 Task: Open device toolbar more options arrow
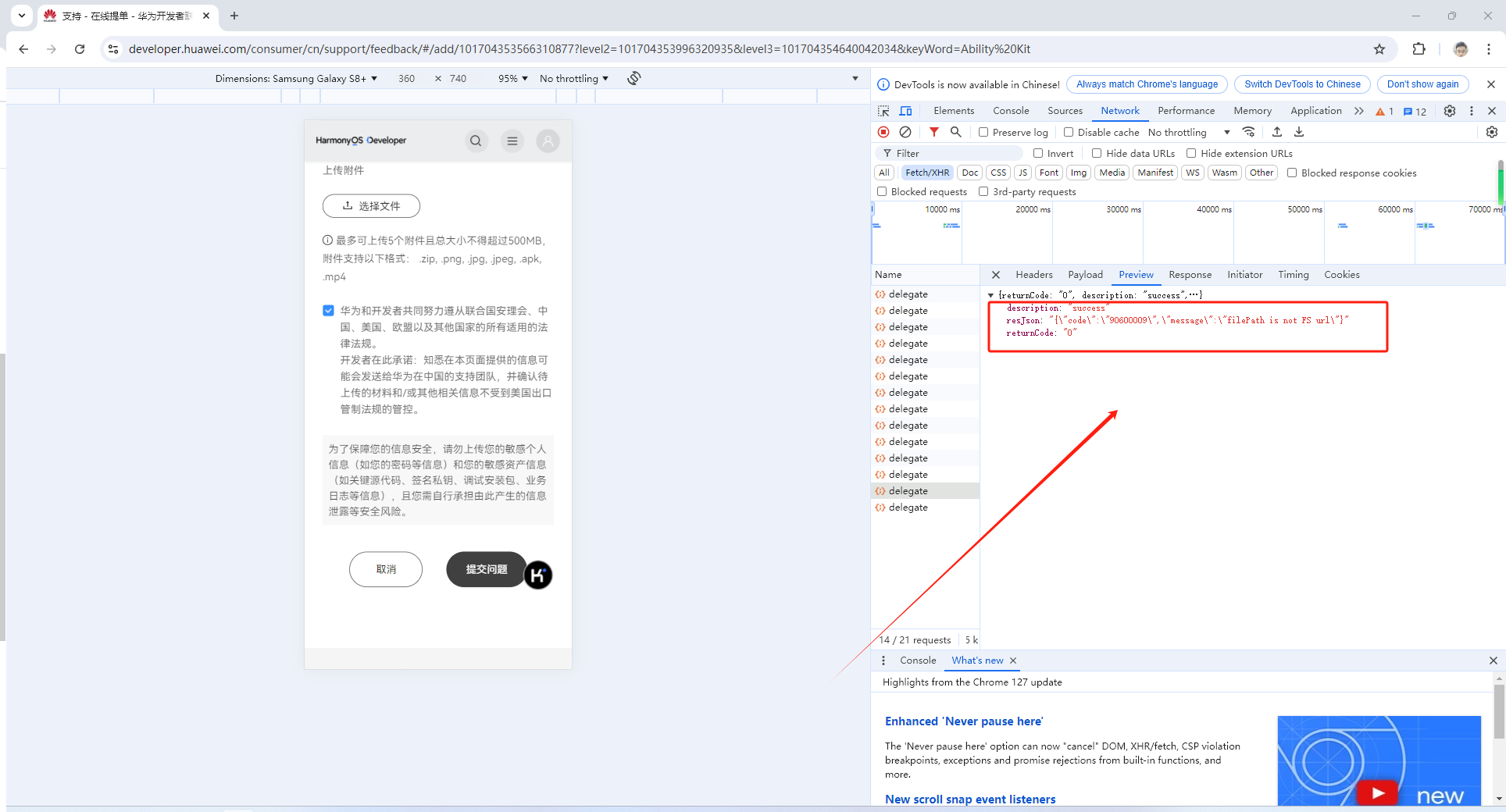pyautogui.click(x=855, y=78)
